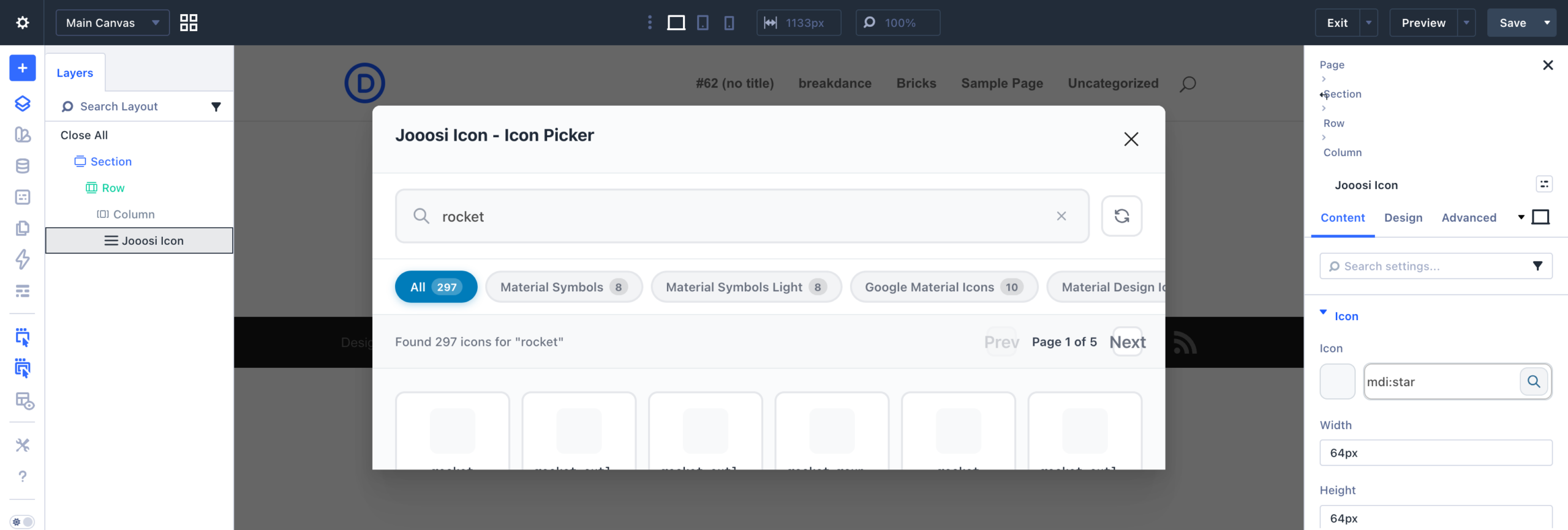
Task: Open the tools wrench icon in sidebar
Action: pyautogui.click(x=23, y=445)
